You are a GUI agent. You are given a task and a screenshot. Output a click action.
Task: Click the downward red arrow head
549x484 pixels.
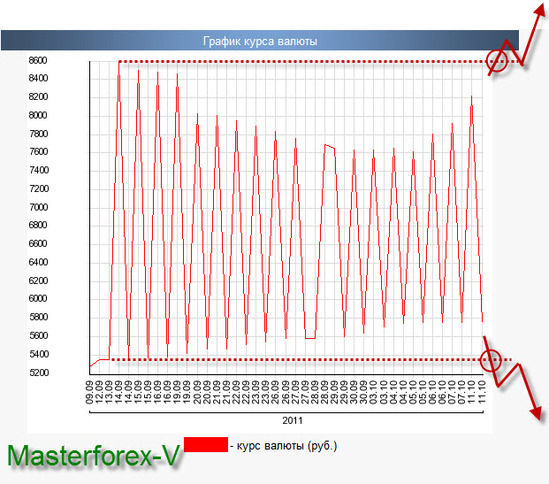point(536,413)
